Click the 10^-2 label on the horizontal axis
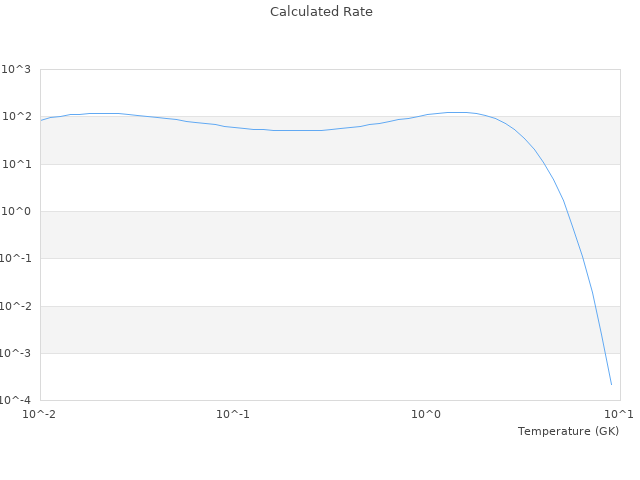 pos(40,414)
